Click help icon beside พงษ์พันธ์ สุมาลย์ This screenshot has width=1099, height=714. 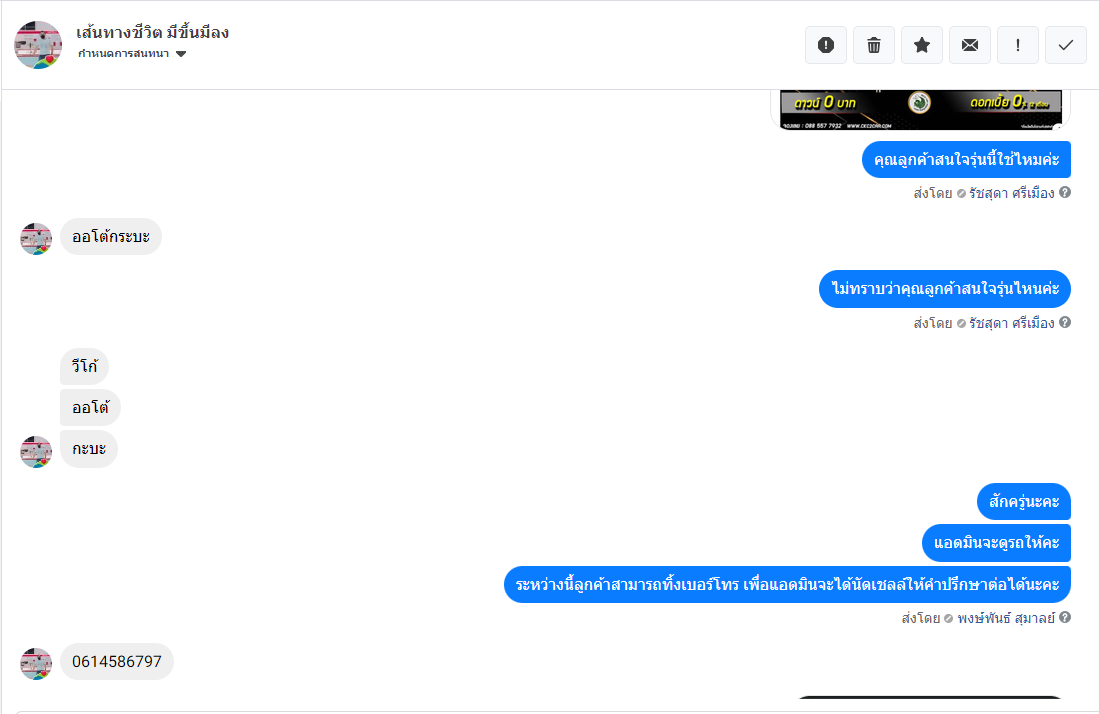(1065, 617)
